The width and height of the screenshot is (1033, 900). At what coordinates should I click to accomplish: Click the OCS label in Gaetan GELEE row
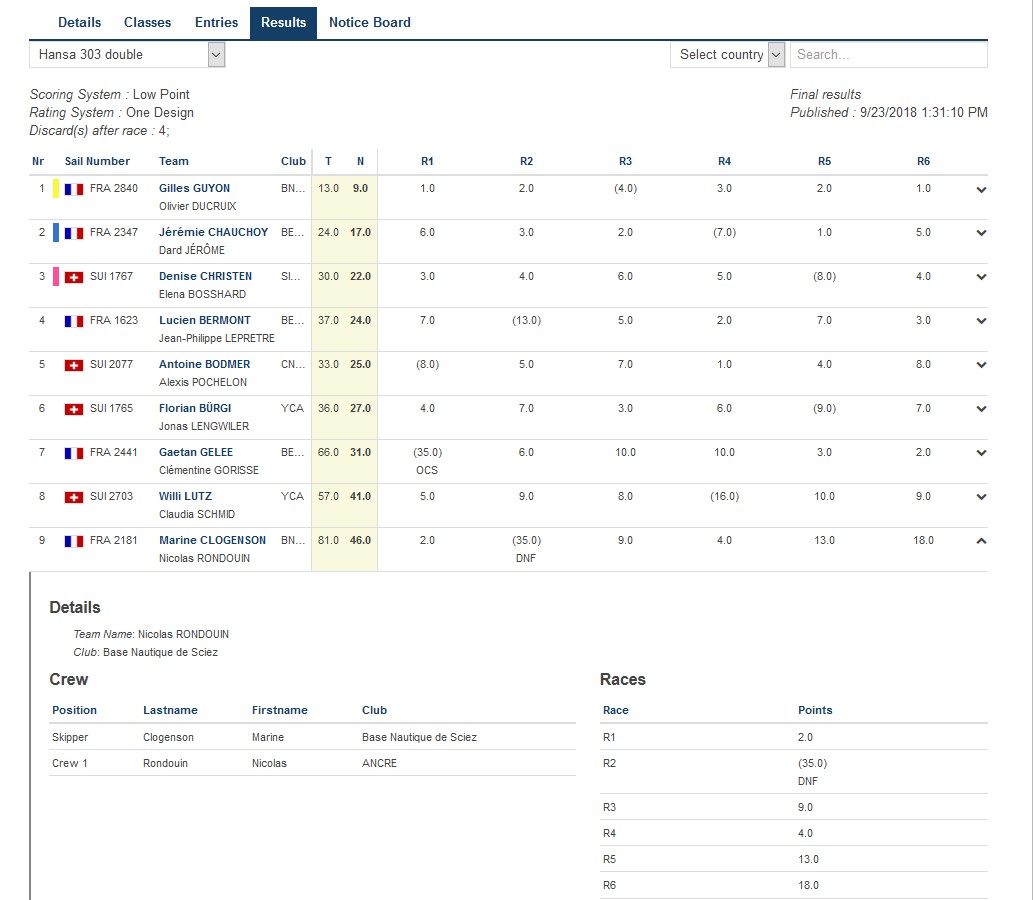[427, 470]
